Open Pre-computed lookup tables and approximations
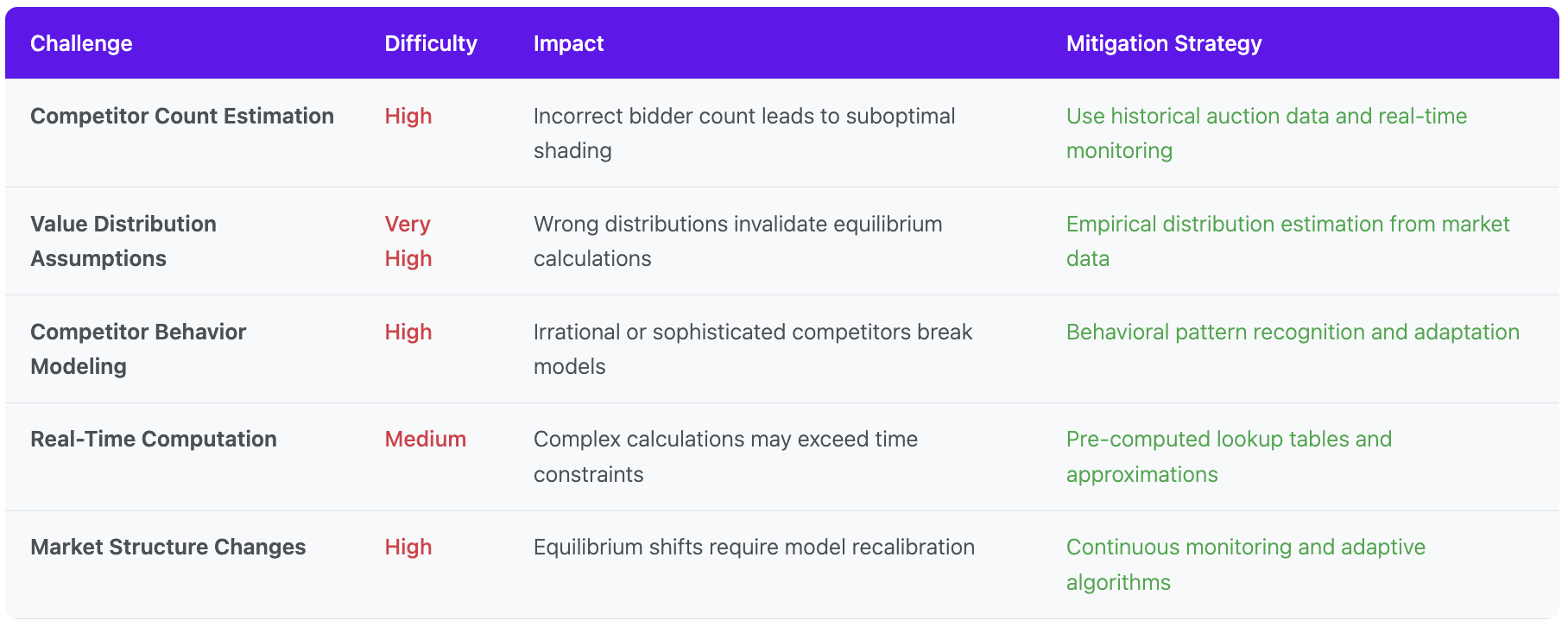The width and height of the screenshot is (1568, 627). click(1228, 456)
